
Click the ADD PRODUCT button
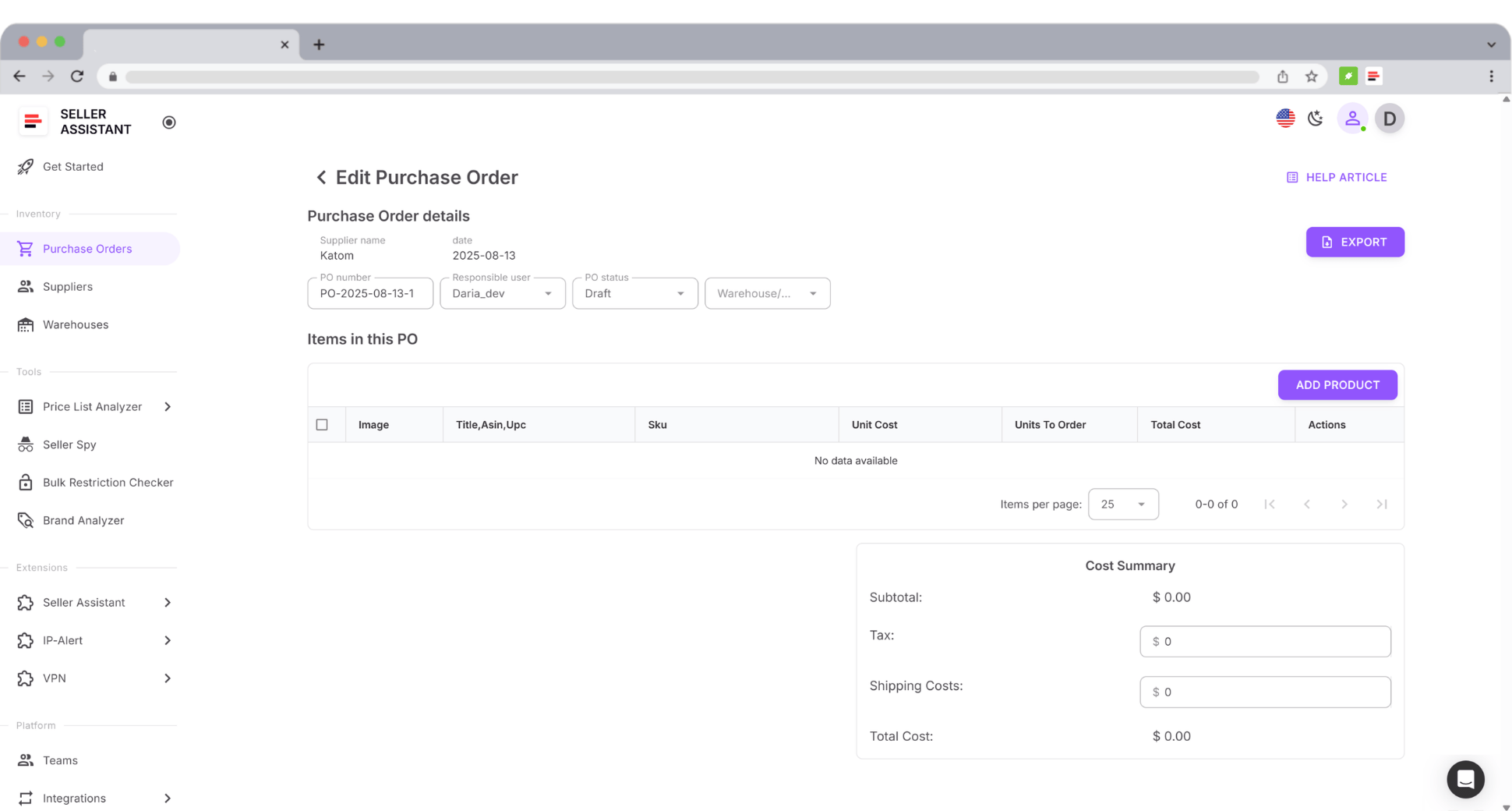(x=1337, y=385)
